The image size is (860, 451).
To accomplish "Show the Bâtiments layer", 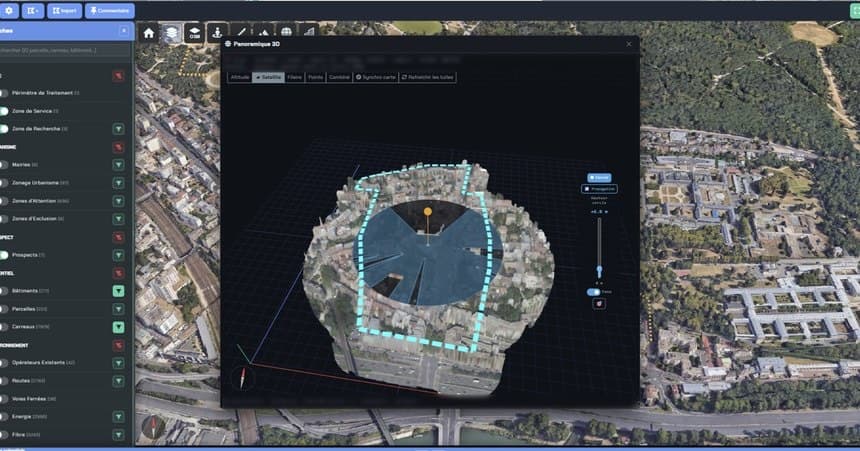I will 3,291.
